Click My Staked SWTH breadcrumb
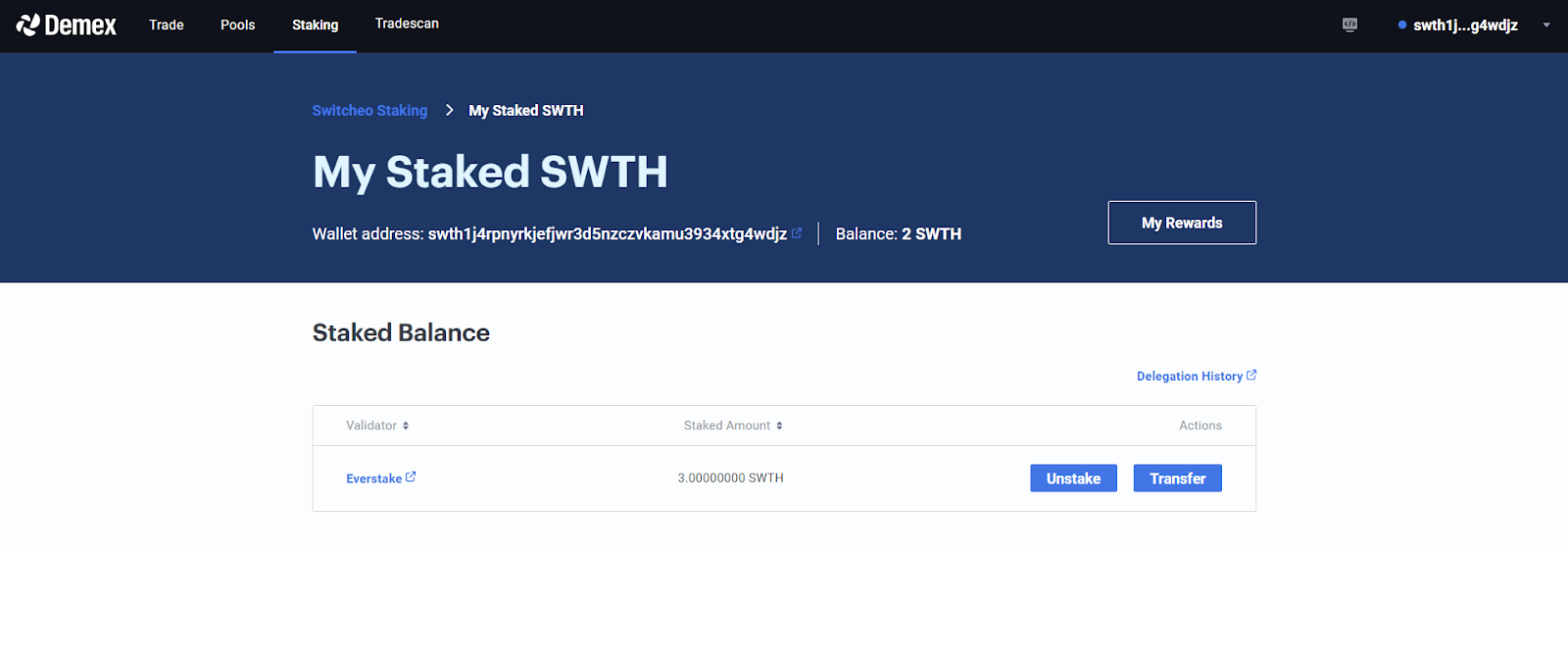Image resolution: width=1568 pixels, height=656 pixels. click(x=526, y=111)
